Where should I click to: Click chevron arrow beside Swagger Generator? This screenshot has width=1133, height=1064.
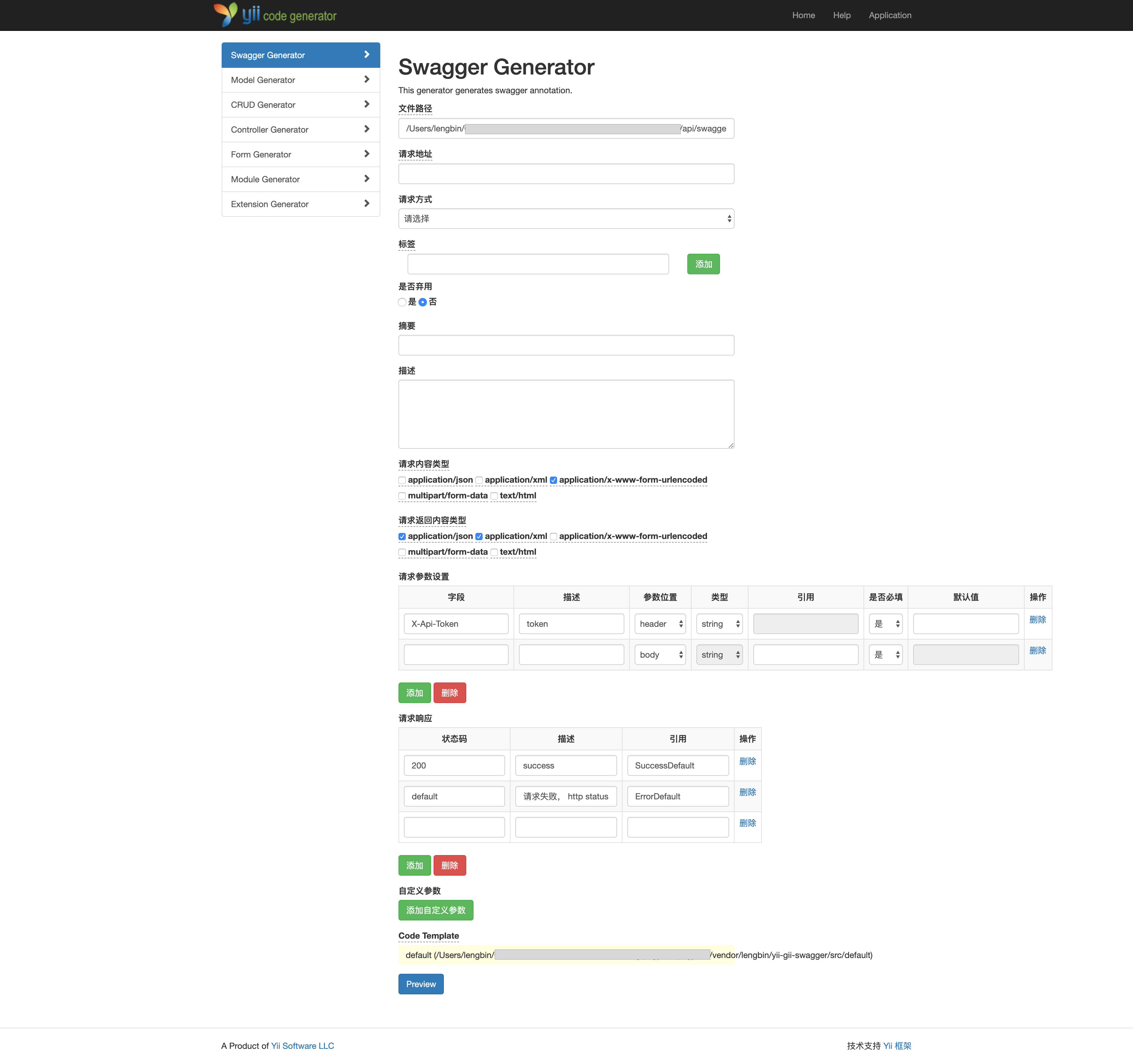[366, 55]
